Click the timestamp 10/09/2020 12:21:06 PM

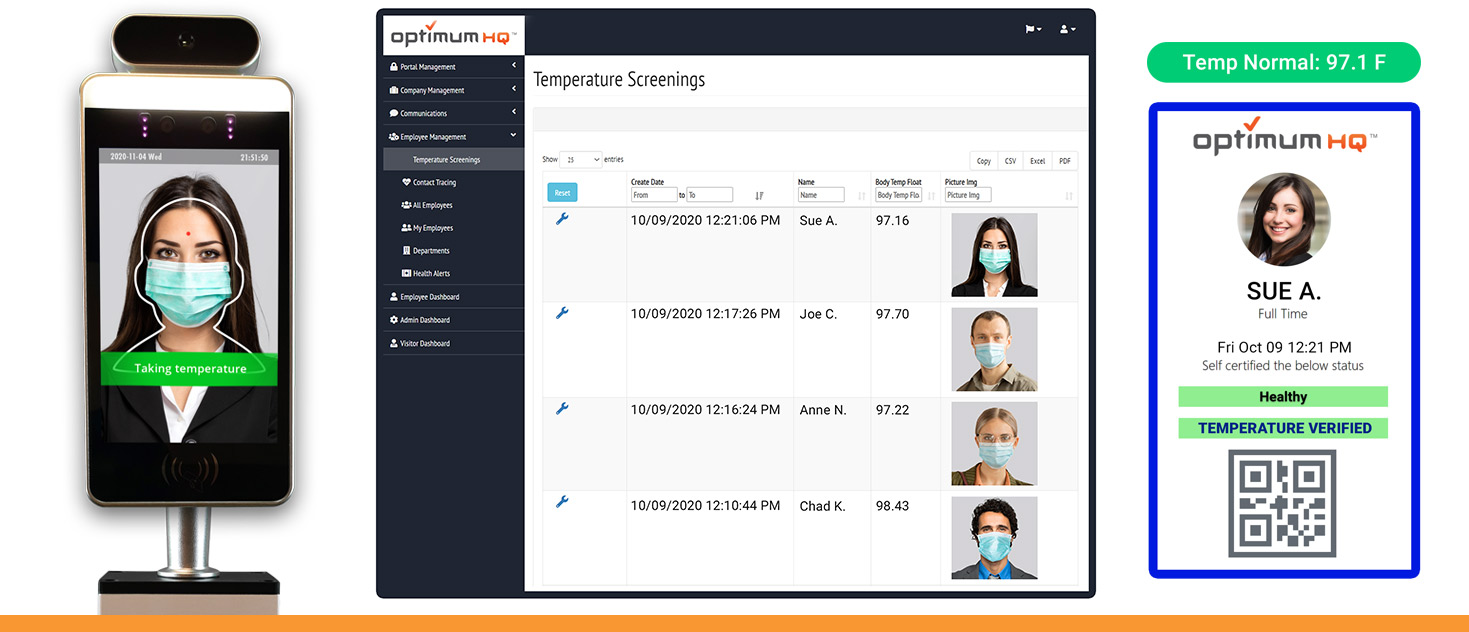click(x=705, y=220)
